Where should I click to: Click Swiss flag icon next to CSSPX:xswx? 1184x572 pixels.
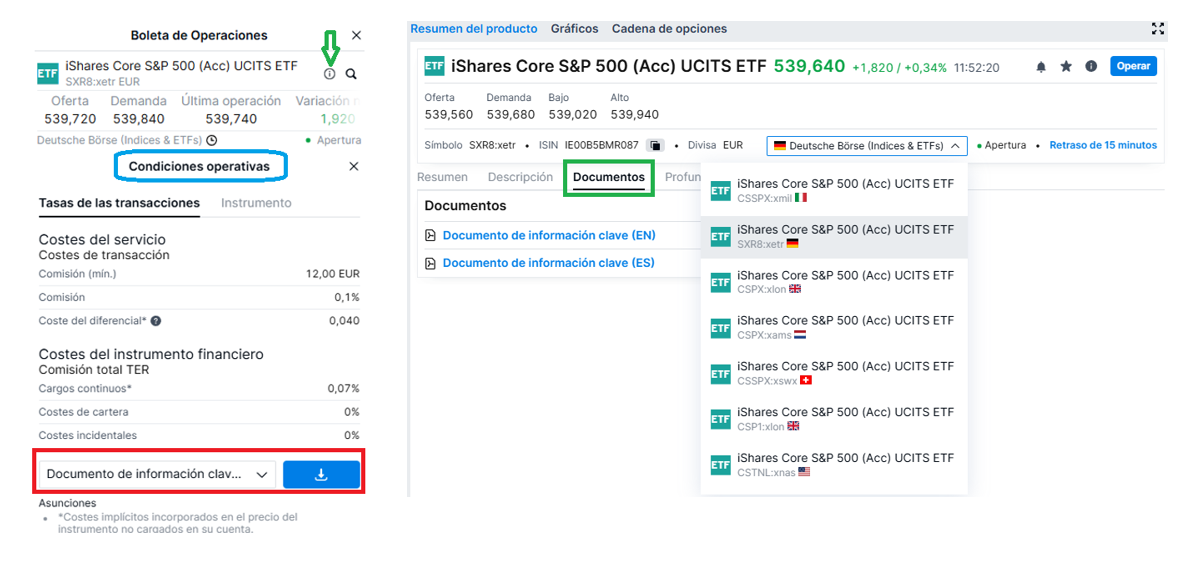point(805,380)
